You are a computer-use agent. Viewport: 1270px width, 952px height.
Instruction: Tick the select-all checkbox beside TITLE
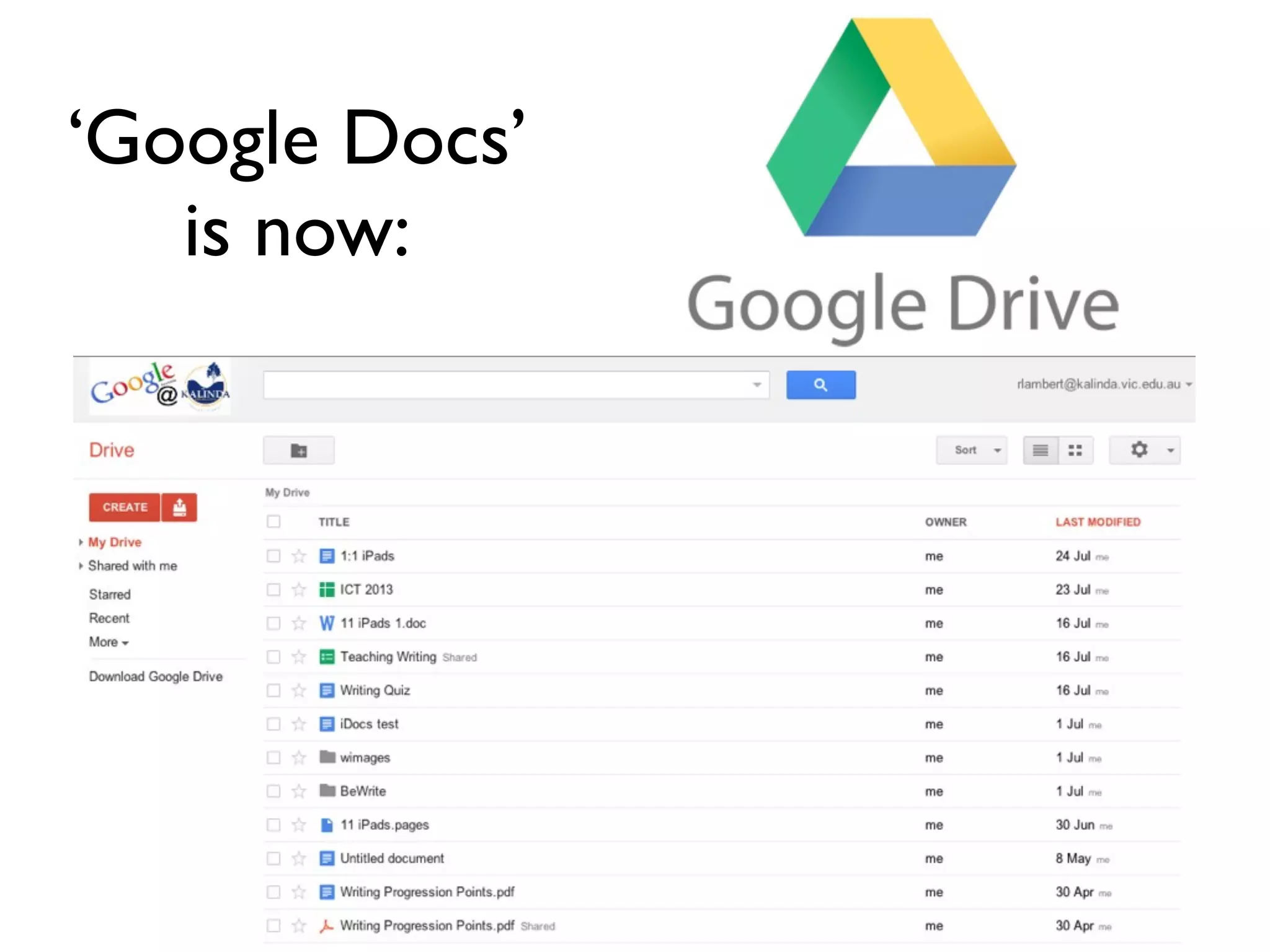(273, 522)
